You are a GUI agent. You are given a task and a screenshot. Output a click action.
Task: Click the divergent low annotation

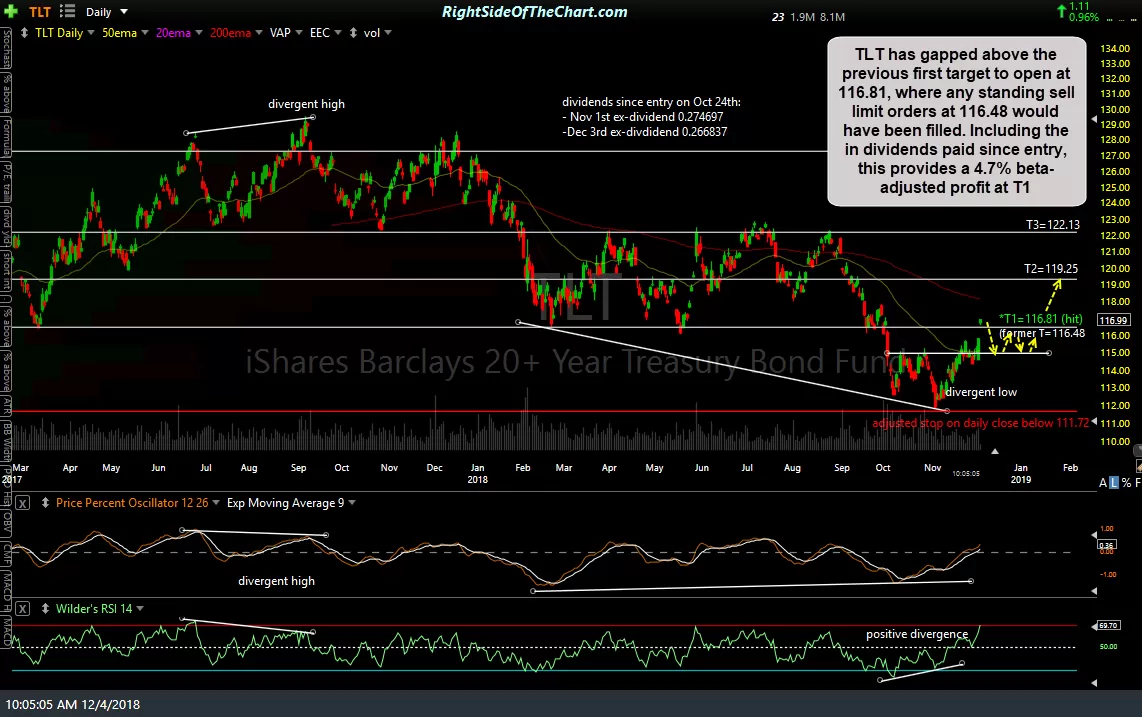coord(981,392)
